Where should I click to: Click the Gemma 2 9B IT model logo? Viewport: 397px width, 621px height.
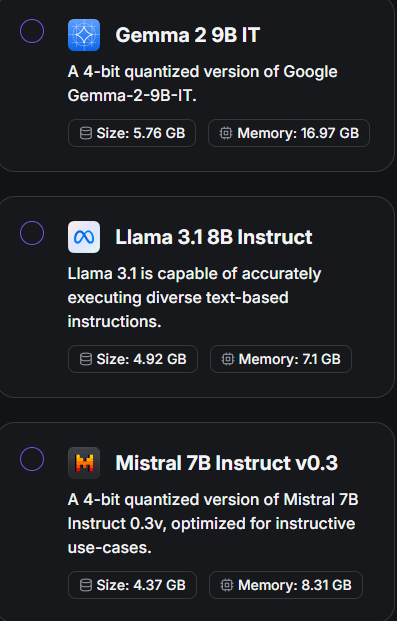84,35
